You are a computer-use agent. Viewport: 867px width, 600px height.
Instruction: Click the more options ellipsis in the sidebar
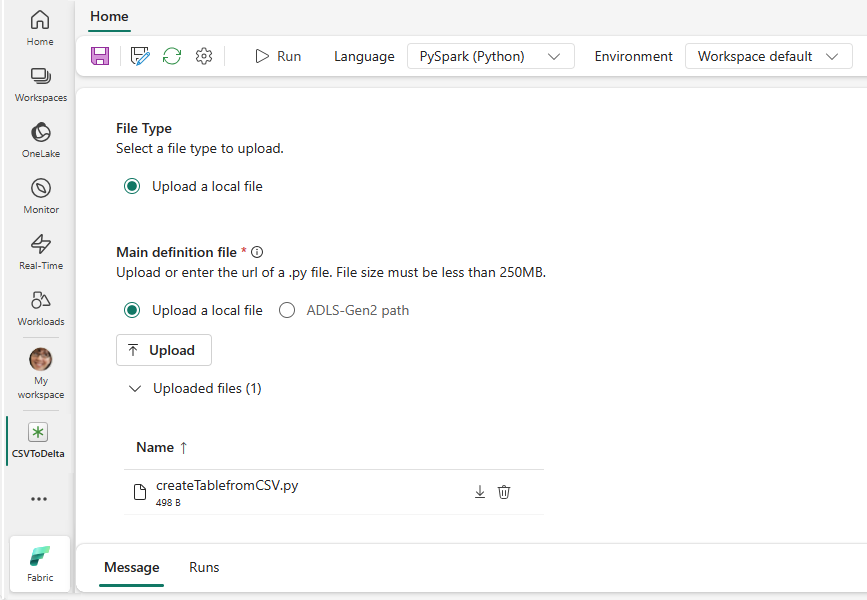[39, 499]
